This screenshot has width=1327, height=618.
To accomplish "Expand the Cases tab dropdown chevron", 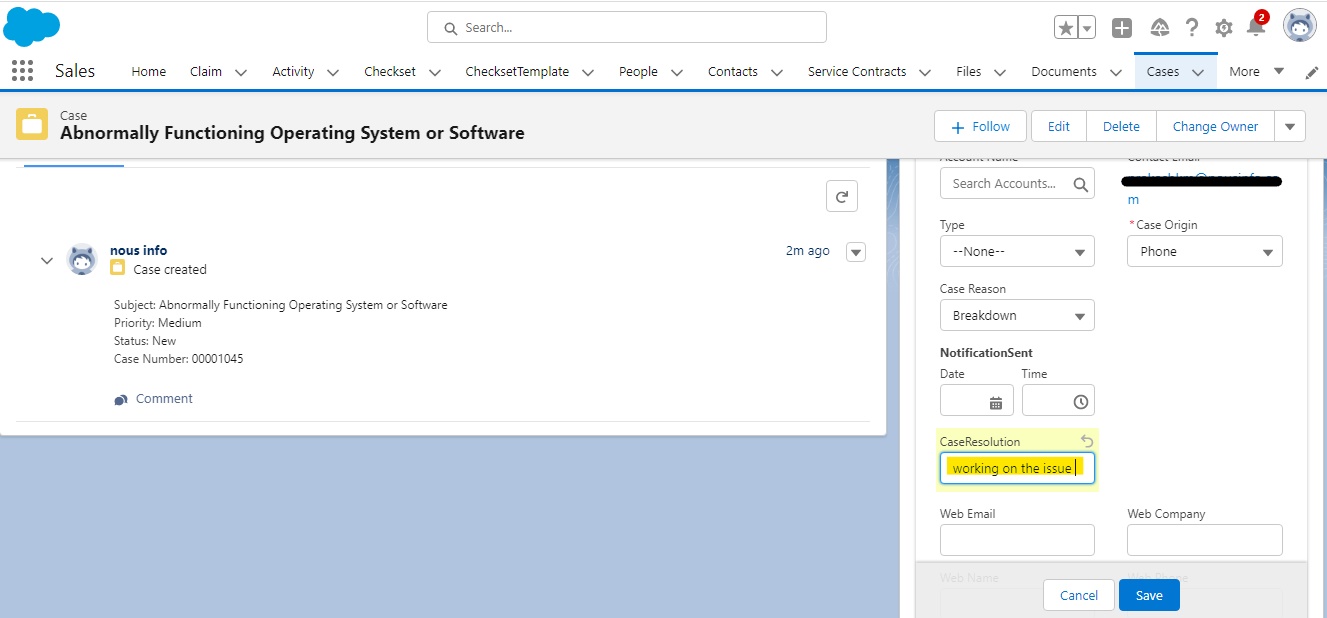I will pos(1198,72).
